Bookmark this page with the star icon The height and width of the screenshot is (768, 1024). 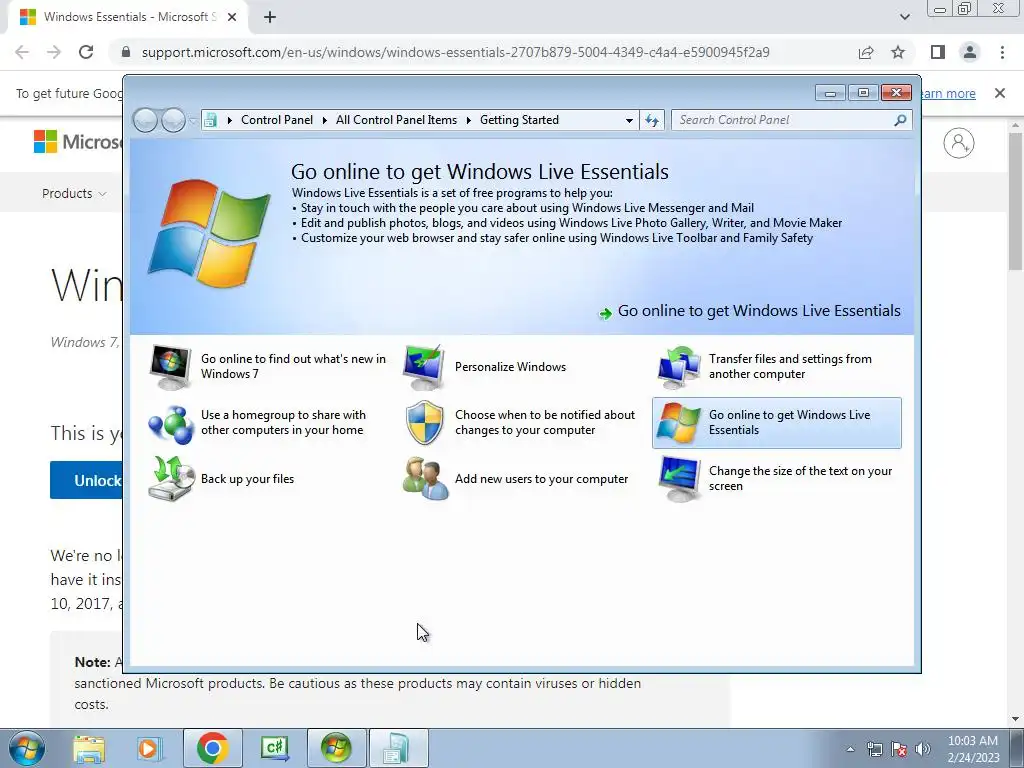[x=898, y=52]
